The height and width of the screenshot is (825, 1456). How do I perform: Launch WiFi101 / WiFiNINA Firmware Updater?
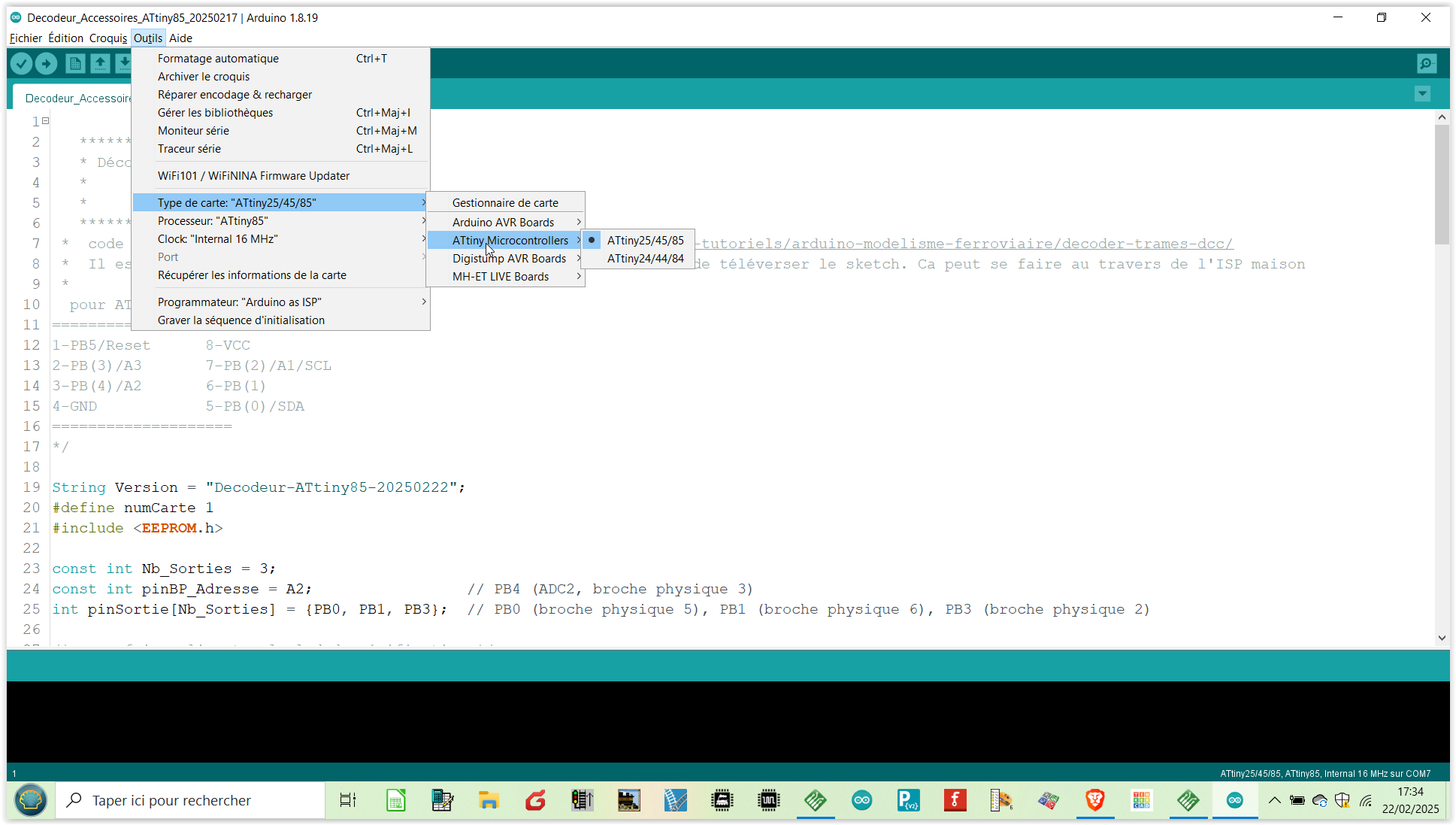click(x=280, y=176)
